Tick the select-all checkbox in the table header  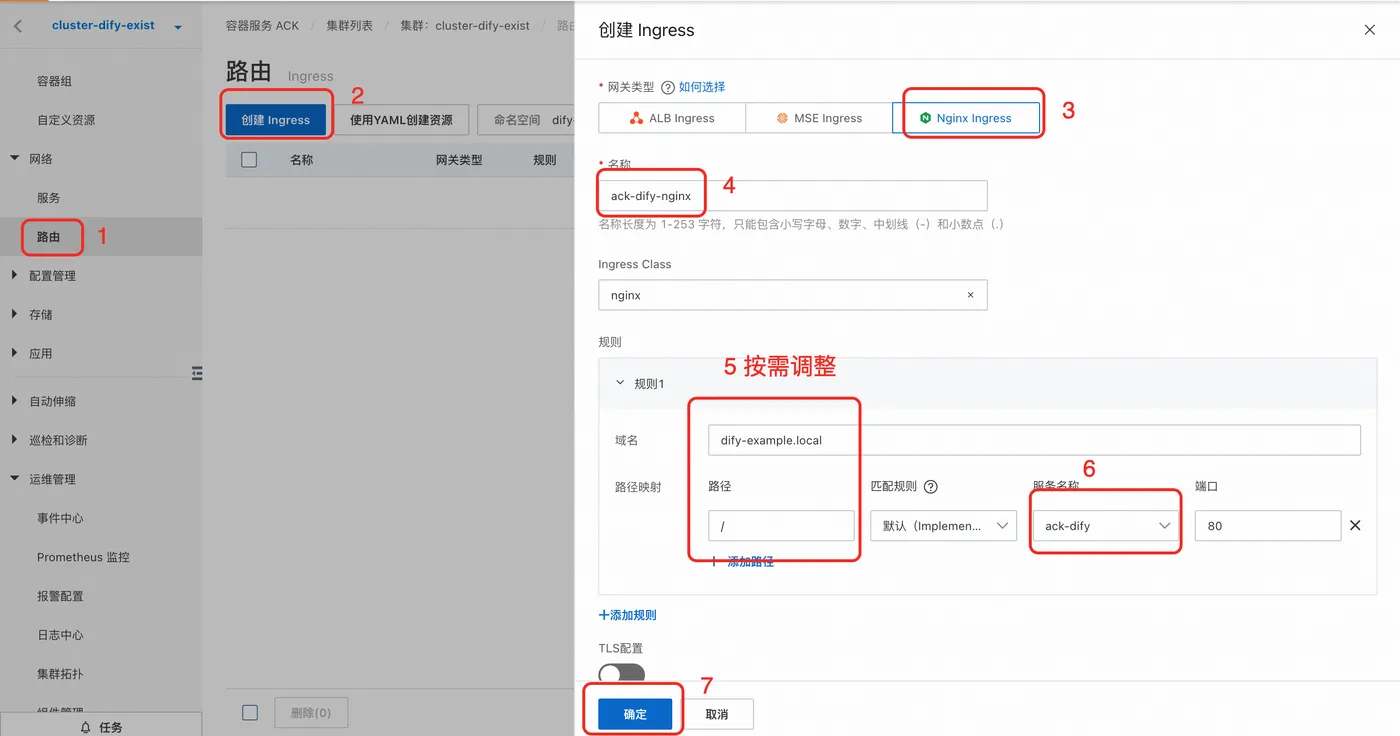tap(250, 160)
